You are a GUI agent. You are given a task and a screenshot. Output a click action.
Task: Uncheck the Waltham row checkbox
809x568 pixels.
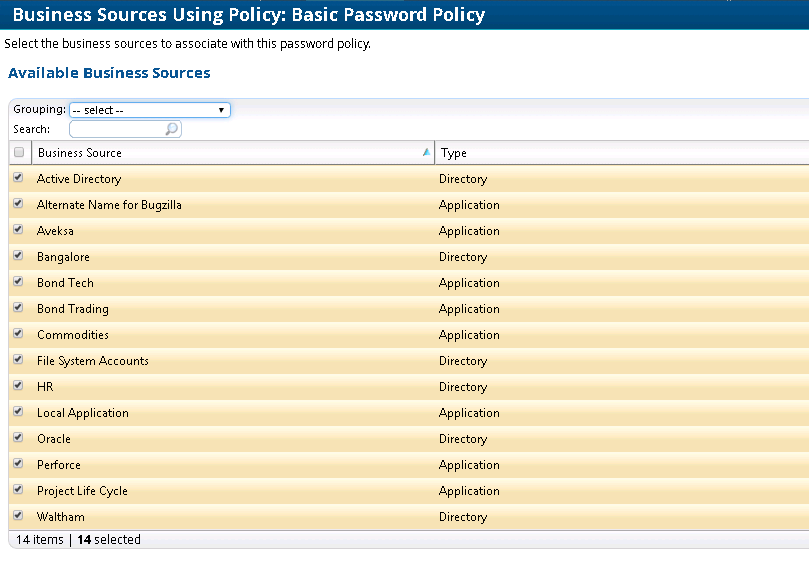tap(18, 516)
